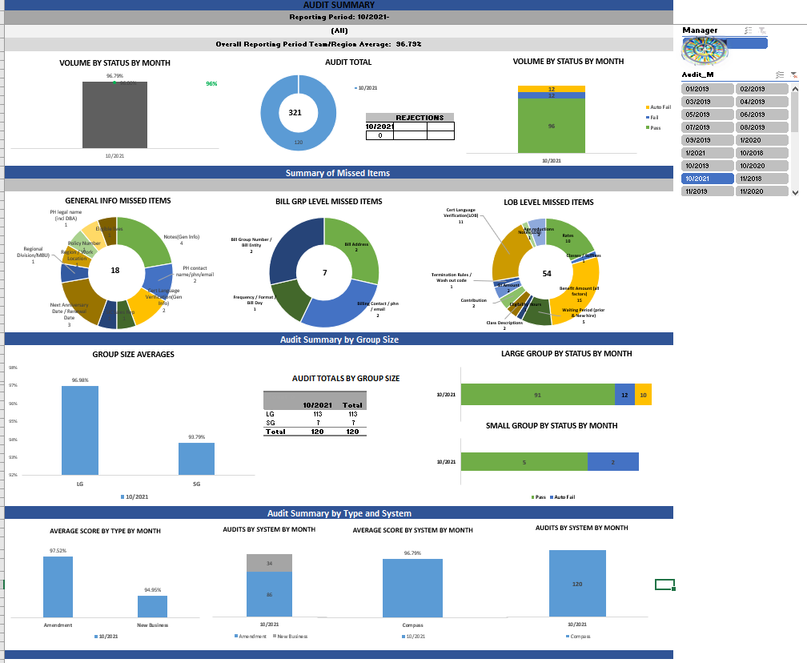
Task: Pick the 08/2019 slicer item
Action: [x=762, y=127]
